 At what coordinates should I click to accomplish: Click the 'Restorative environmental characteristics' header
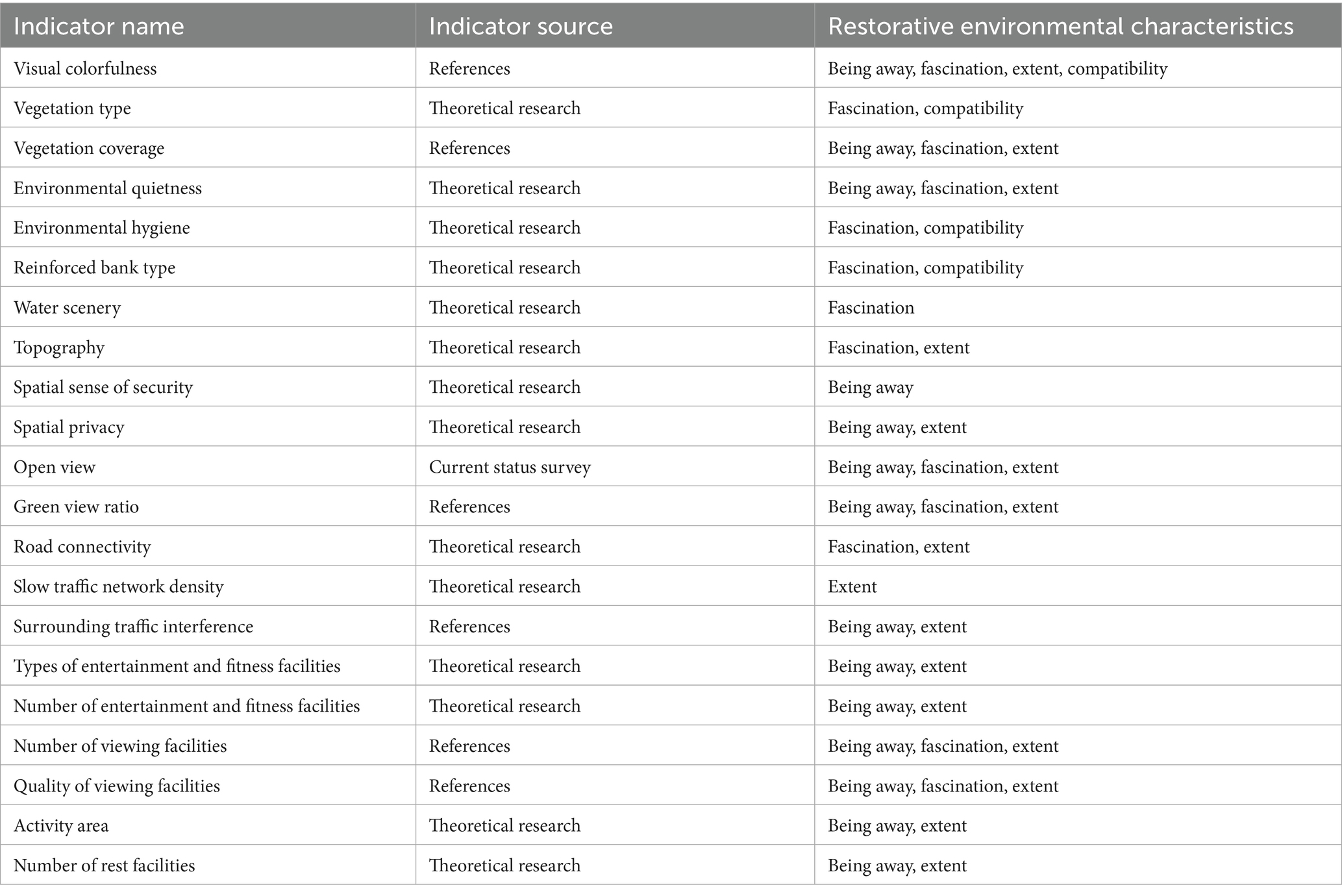pyautogui.click(x=1060, y=27)
